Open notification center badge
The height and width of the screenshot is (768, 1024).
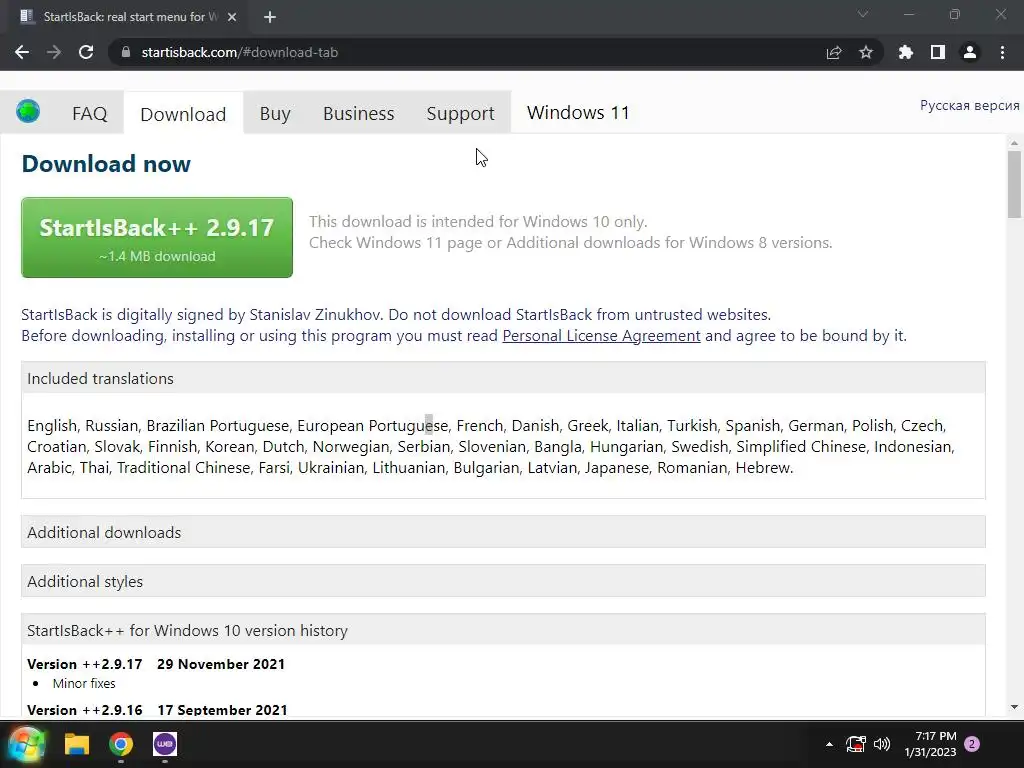[x=972, y=744]
